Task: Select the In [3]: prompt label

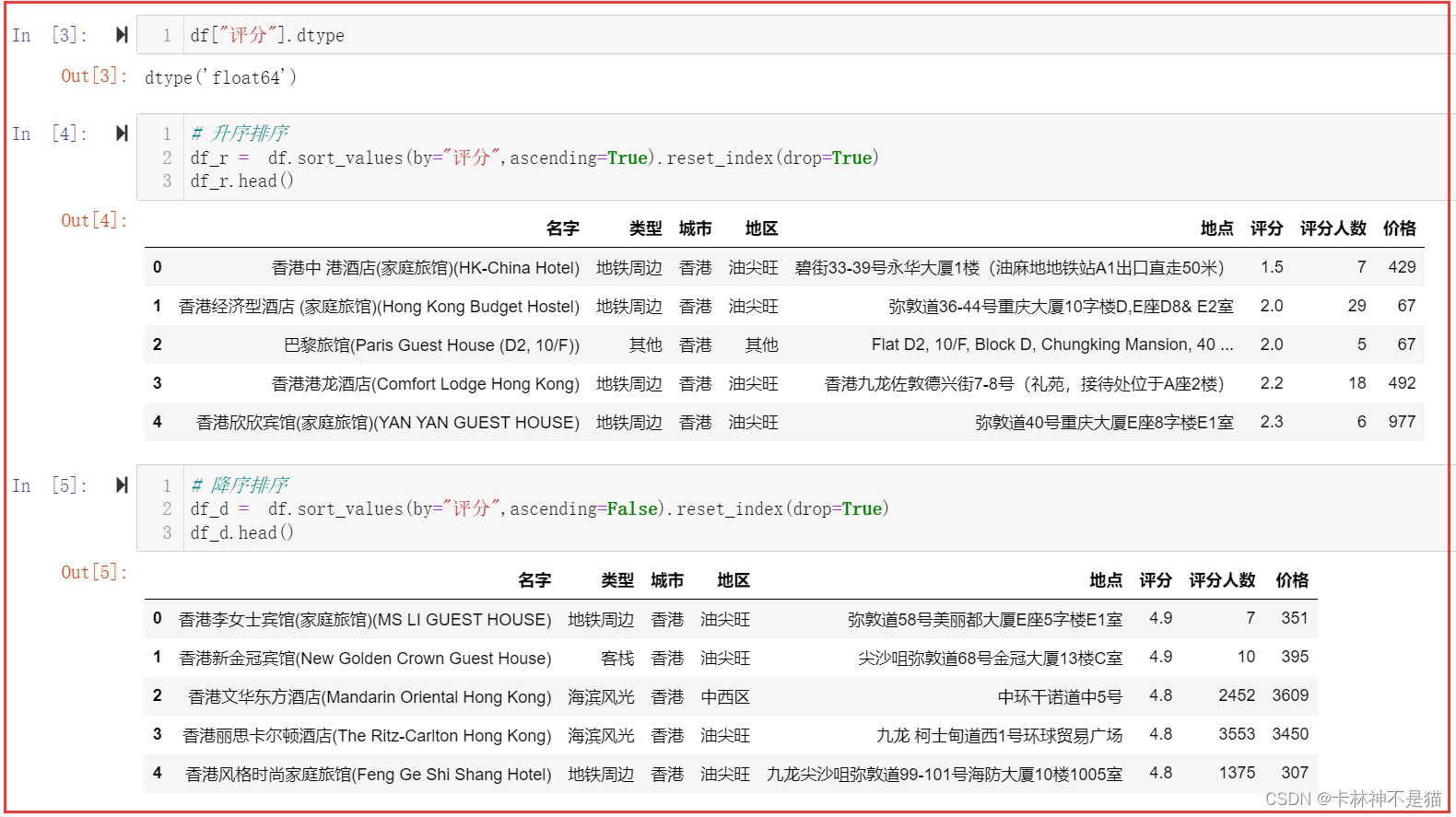Action: [x=50, y=35]
